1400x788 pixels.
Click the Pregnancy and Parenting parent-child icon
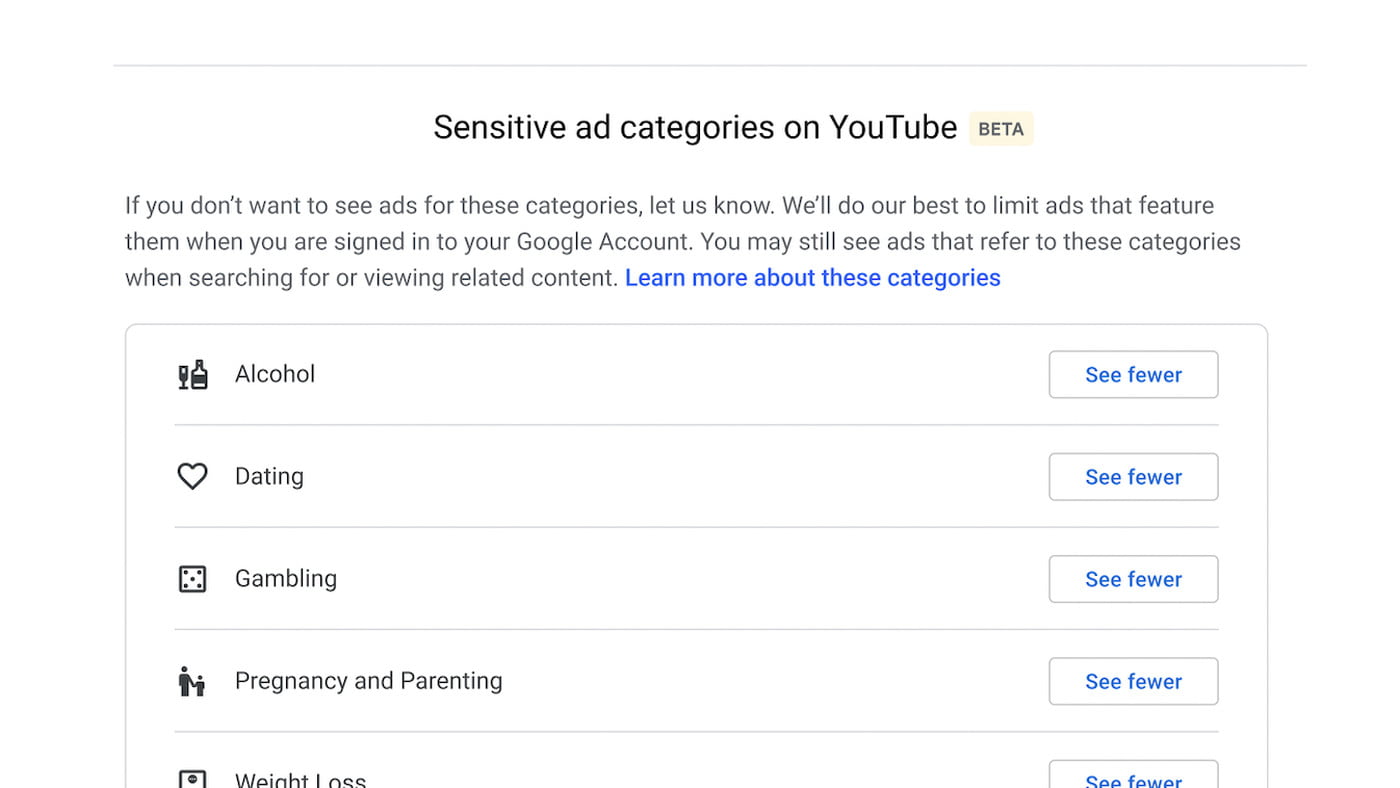click(x=192, y=680)
